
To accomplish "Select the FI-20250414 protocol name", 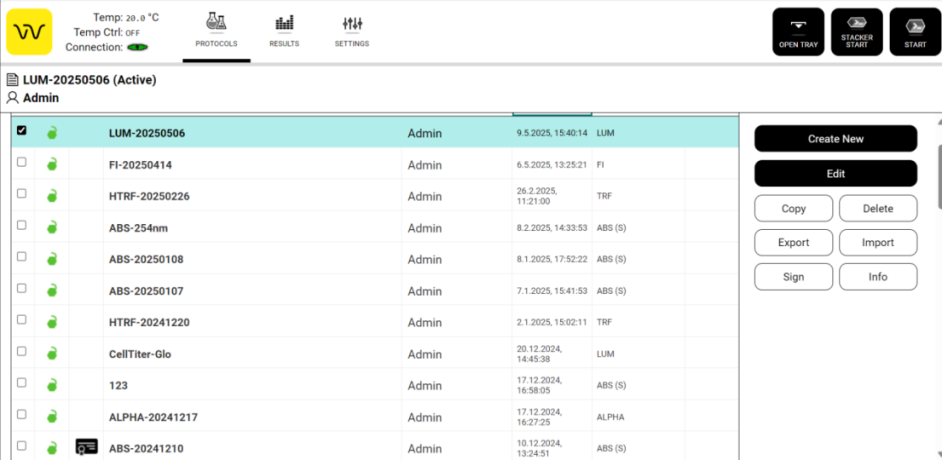I will [x=140, y=165].
